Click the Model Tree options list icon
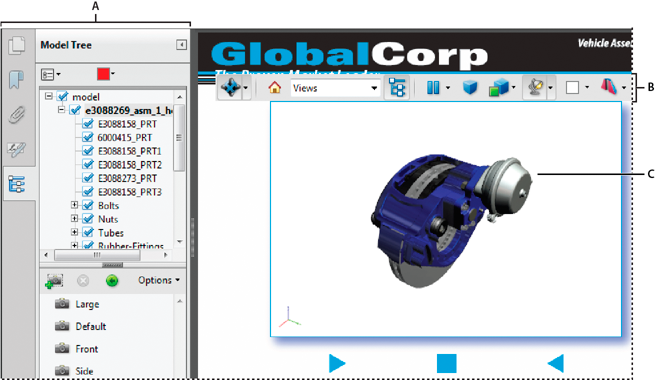Viewport: 655px width, 380px height. coord(47,75)
